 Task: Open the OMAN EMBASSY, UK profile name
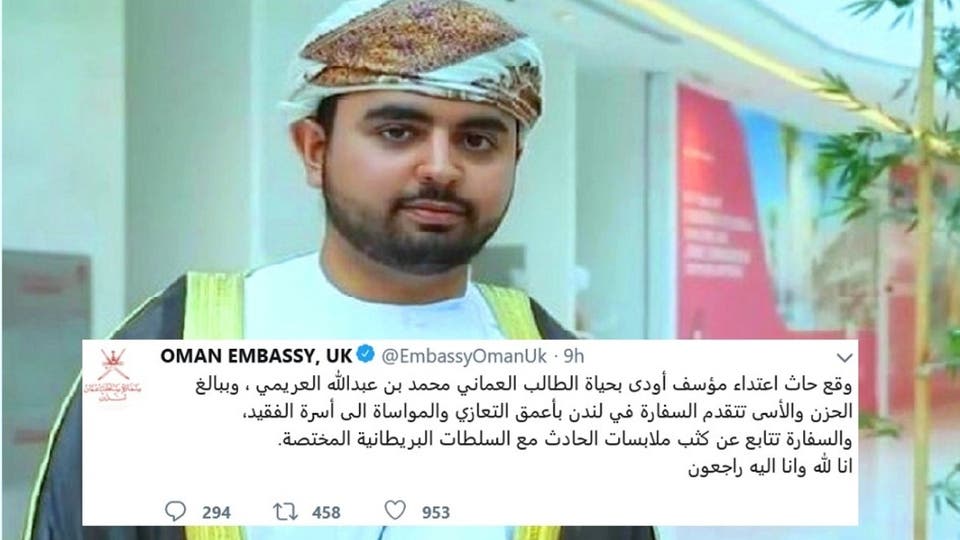[256, 356]
